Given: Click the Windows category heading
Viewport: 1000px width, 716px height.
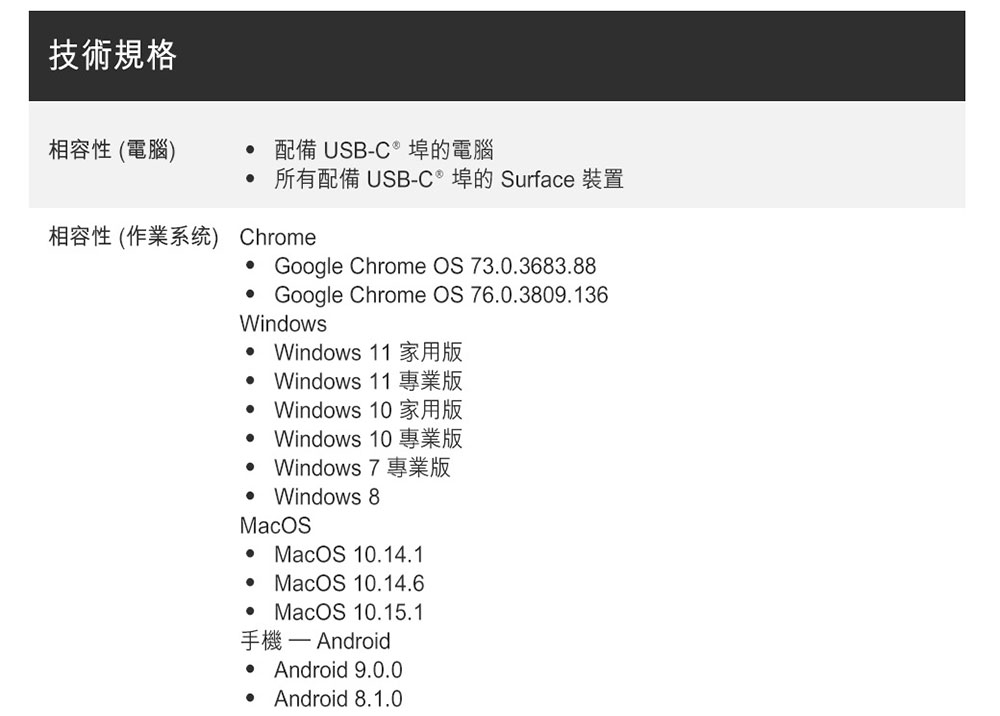Looking at the screenshot, I should click(x=283, y=323).
